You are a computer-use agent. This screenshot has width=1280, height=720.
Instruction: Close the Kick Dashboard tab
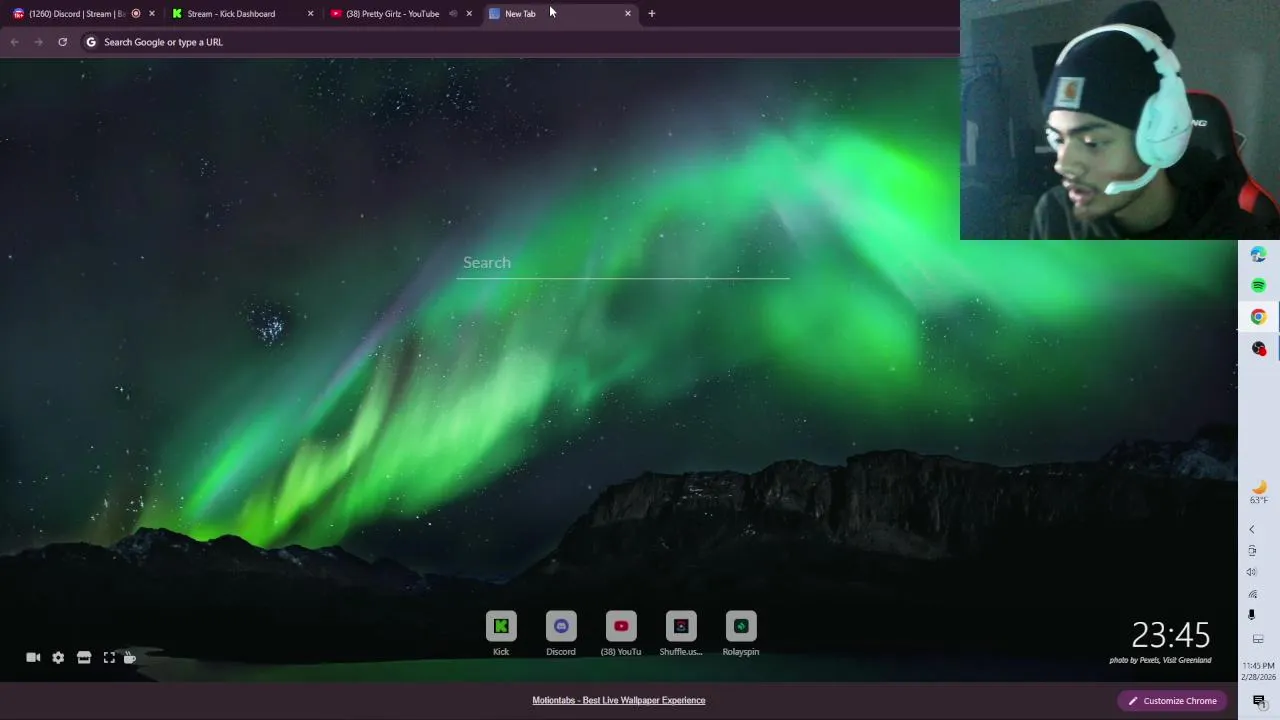[x=310, y=13]
